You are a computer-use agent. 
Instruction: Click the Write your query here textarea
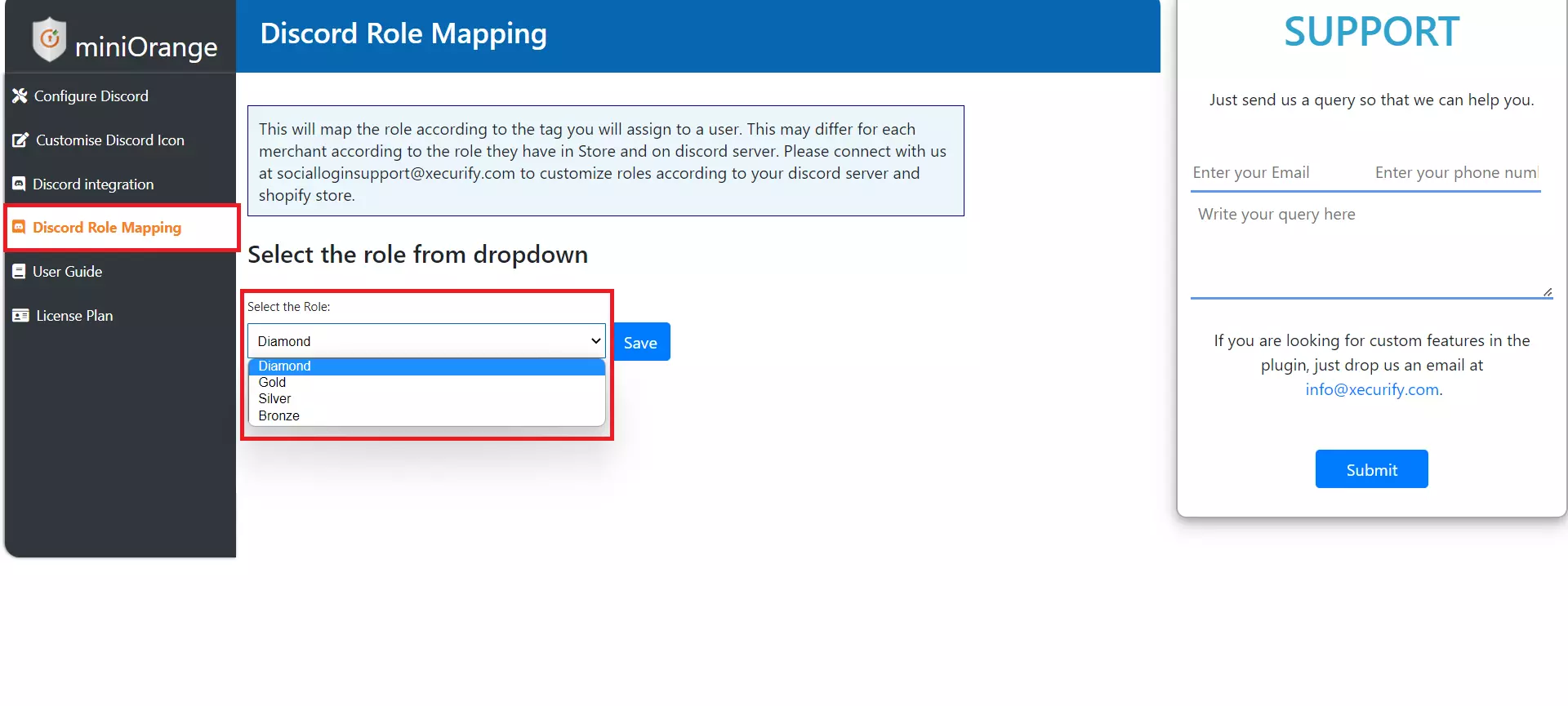tap(1371, 248)
